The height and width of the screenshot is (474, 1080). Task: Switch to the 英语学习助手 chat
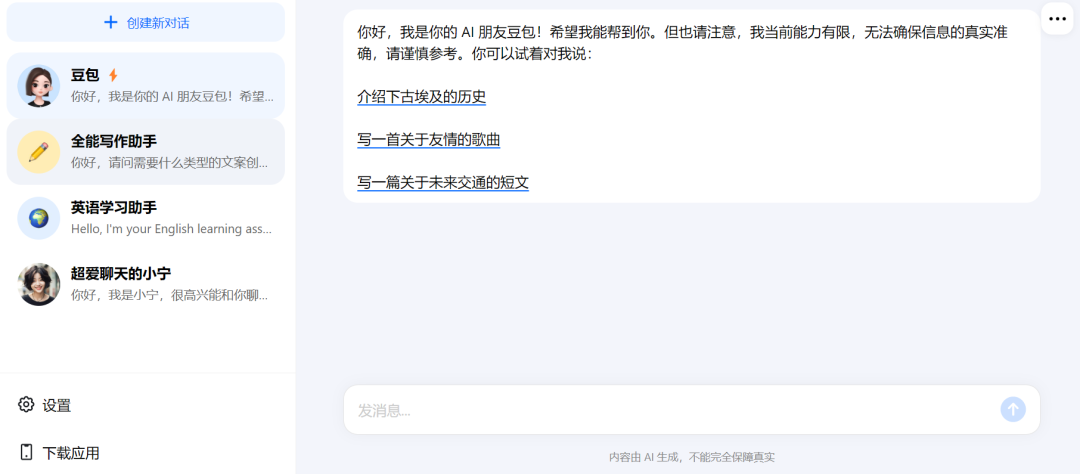pos(145,218)
